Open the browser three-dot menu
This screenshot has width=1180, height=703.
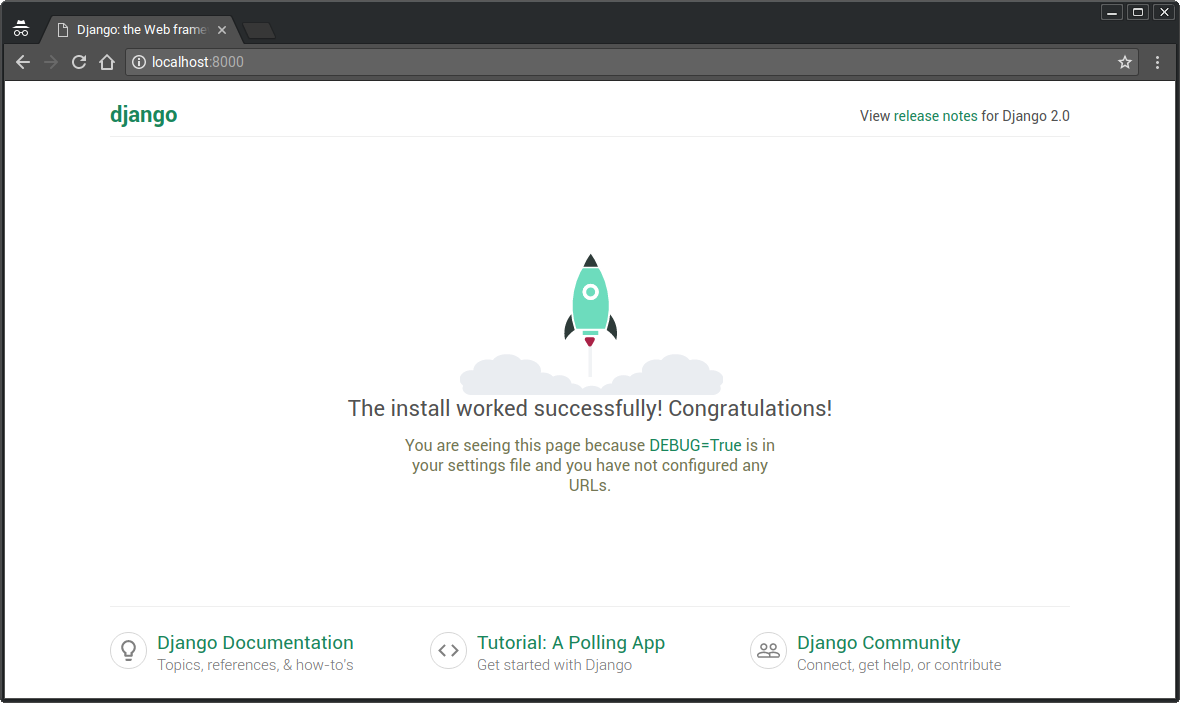coord(1157,61)
